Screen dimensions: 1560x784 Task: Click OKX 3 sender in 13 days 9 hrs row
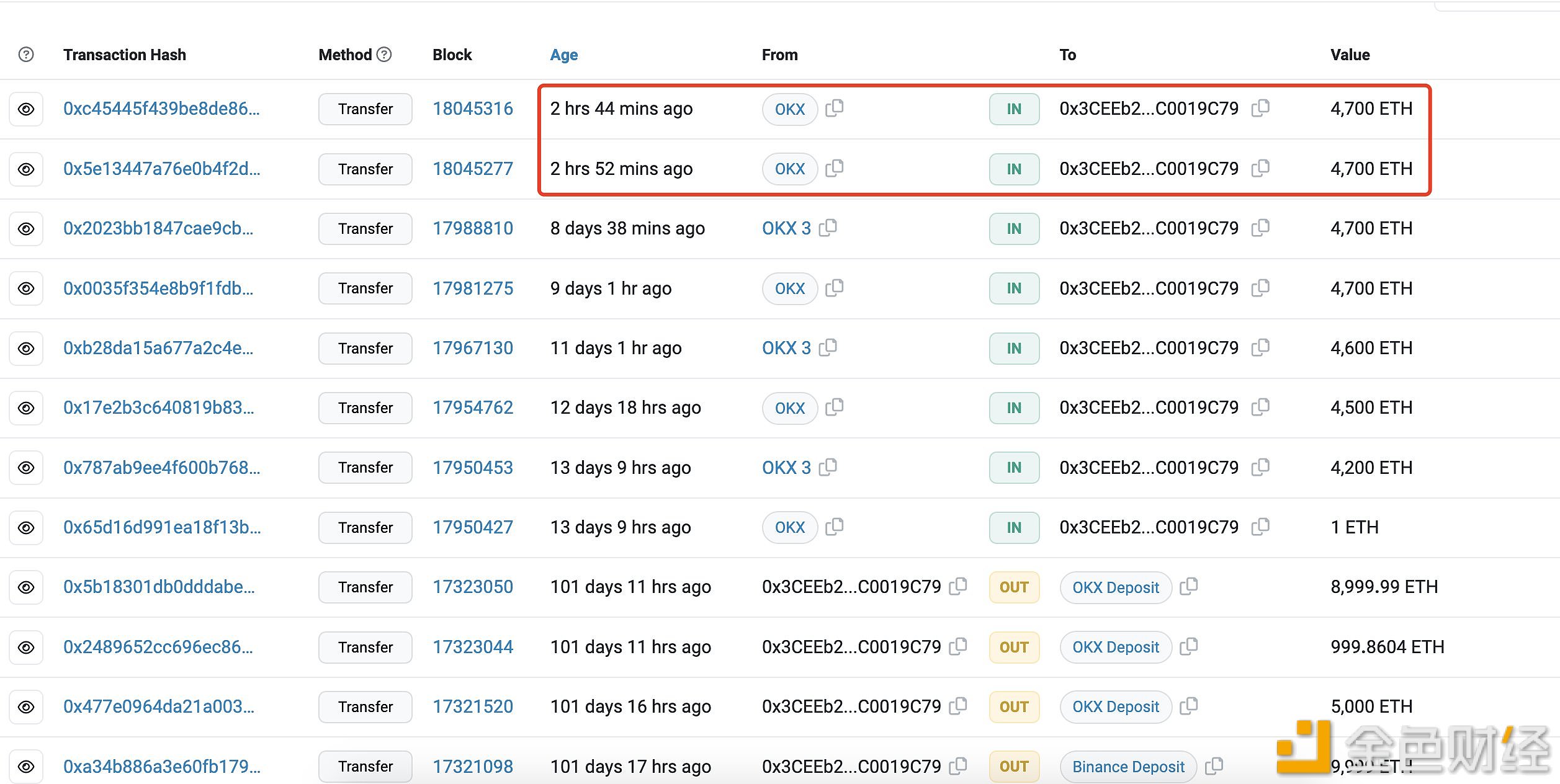point(786,468)
